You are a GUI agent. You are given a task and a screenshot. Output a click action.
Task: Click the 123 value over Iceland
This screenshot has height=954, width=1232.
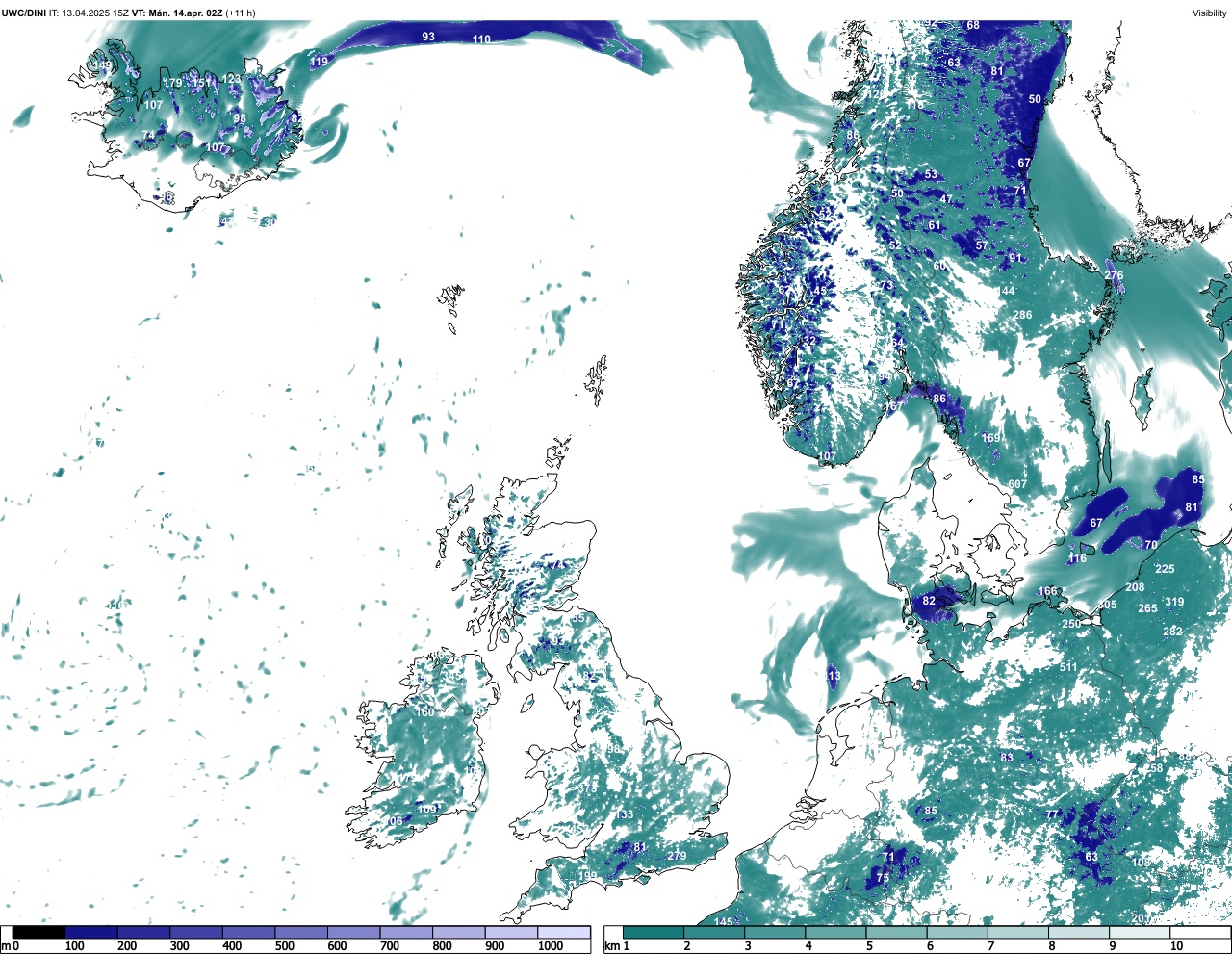(x=232, y=79)
